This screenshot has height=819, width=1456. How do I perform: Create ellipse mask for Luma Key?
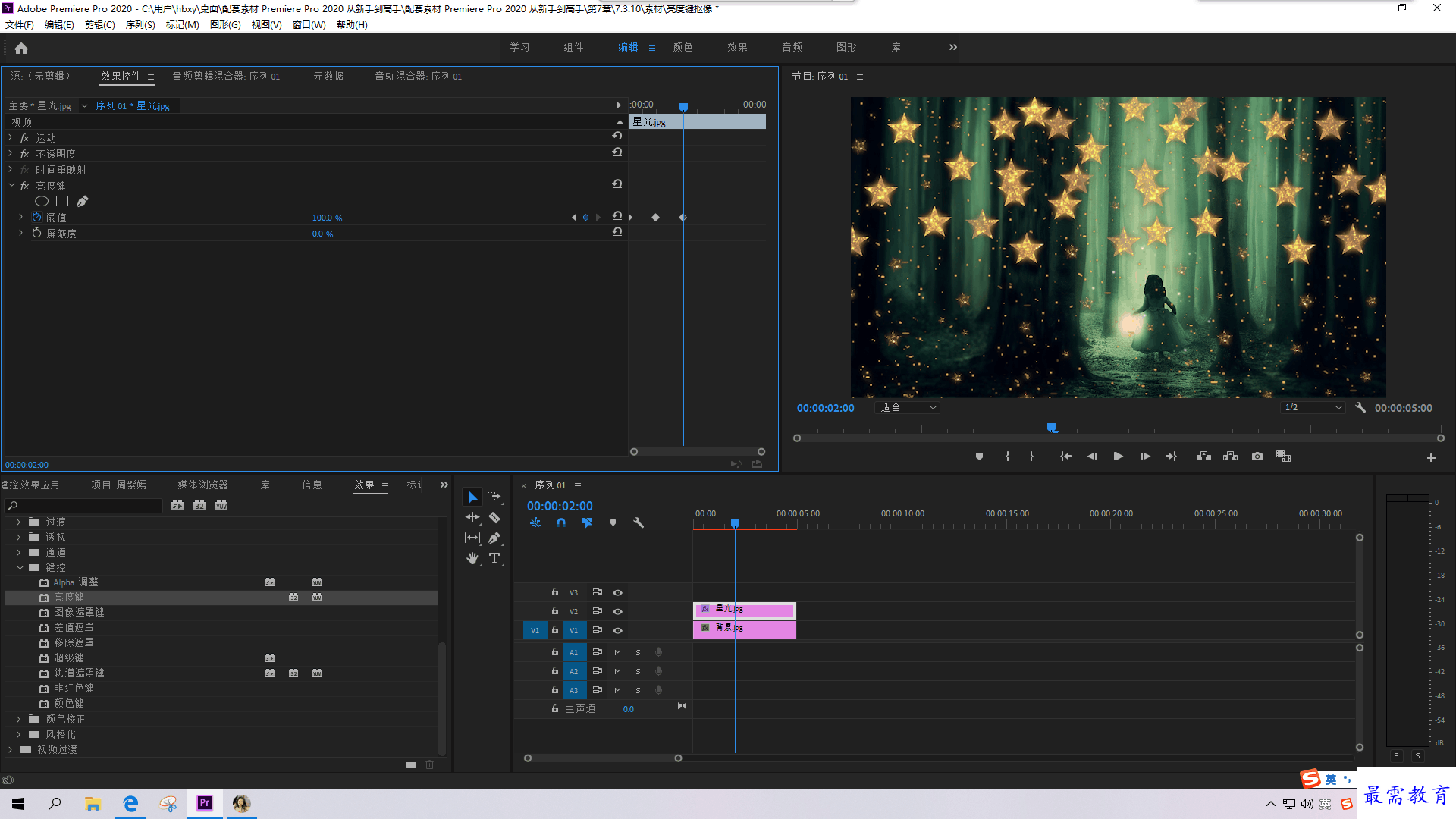pos(42,202)
